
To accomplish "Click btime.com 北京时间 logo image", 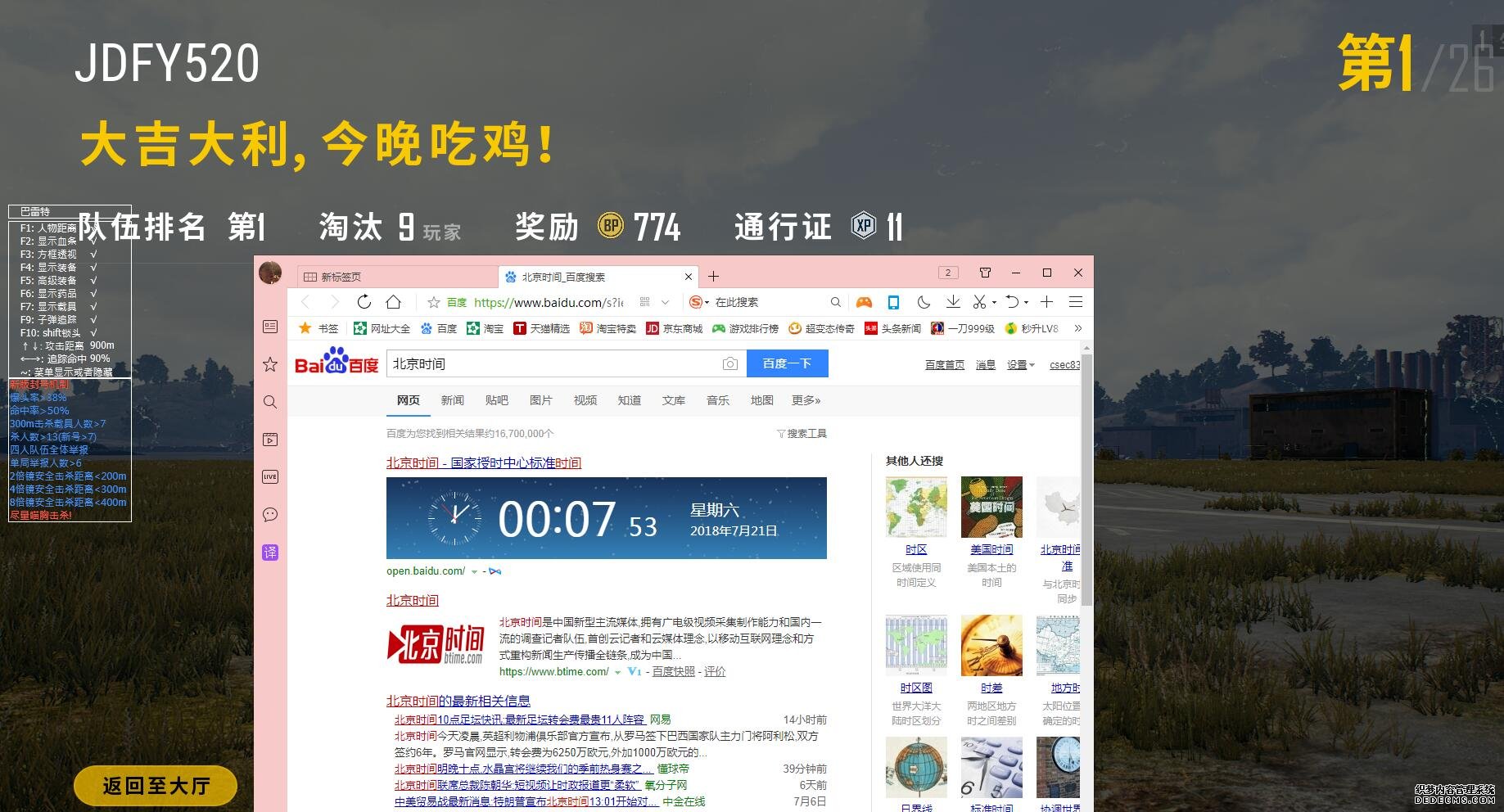I will (436, 645).
